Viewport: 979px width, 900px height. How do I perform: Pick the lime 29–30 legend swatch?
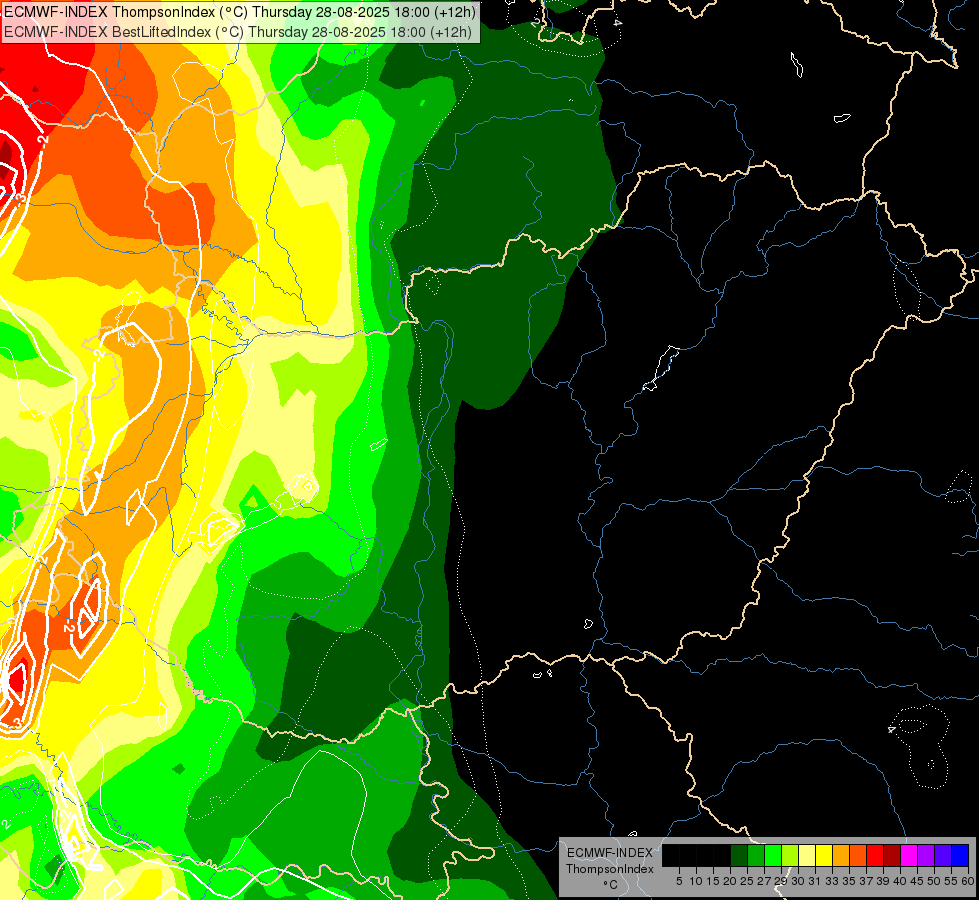pos(790,855)
